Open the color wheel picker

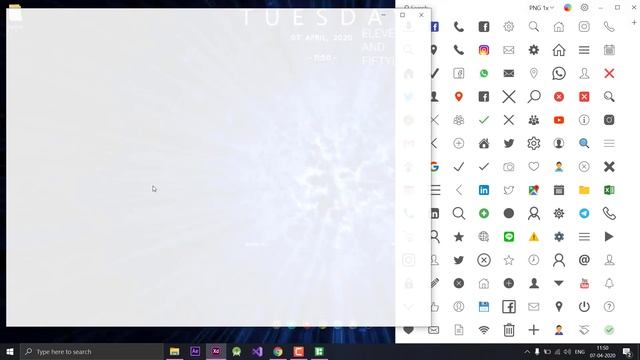coord(568,8)
